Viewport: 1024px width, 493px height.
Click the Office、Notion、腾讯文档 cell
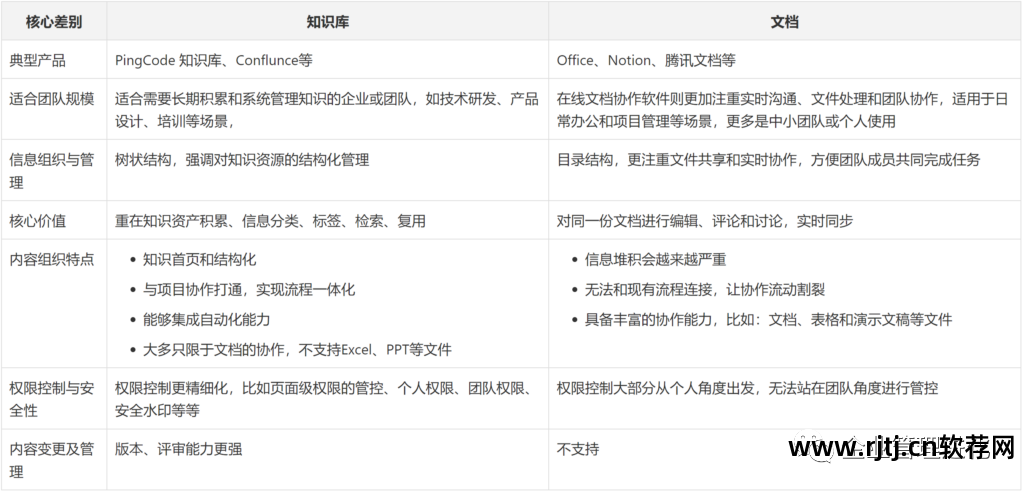pos(646,60)
